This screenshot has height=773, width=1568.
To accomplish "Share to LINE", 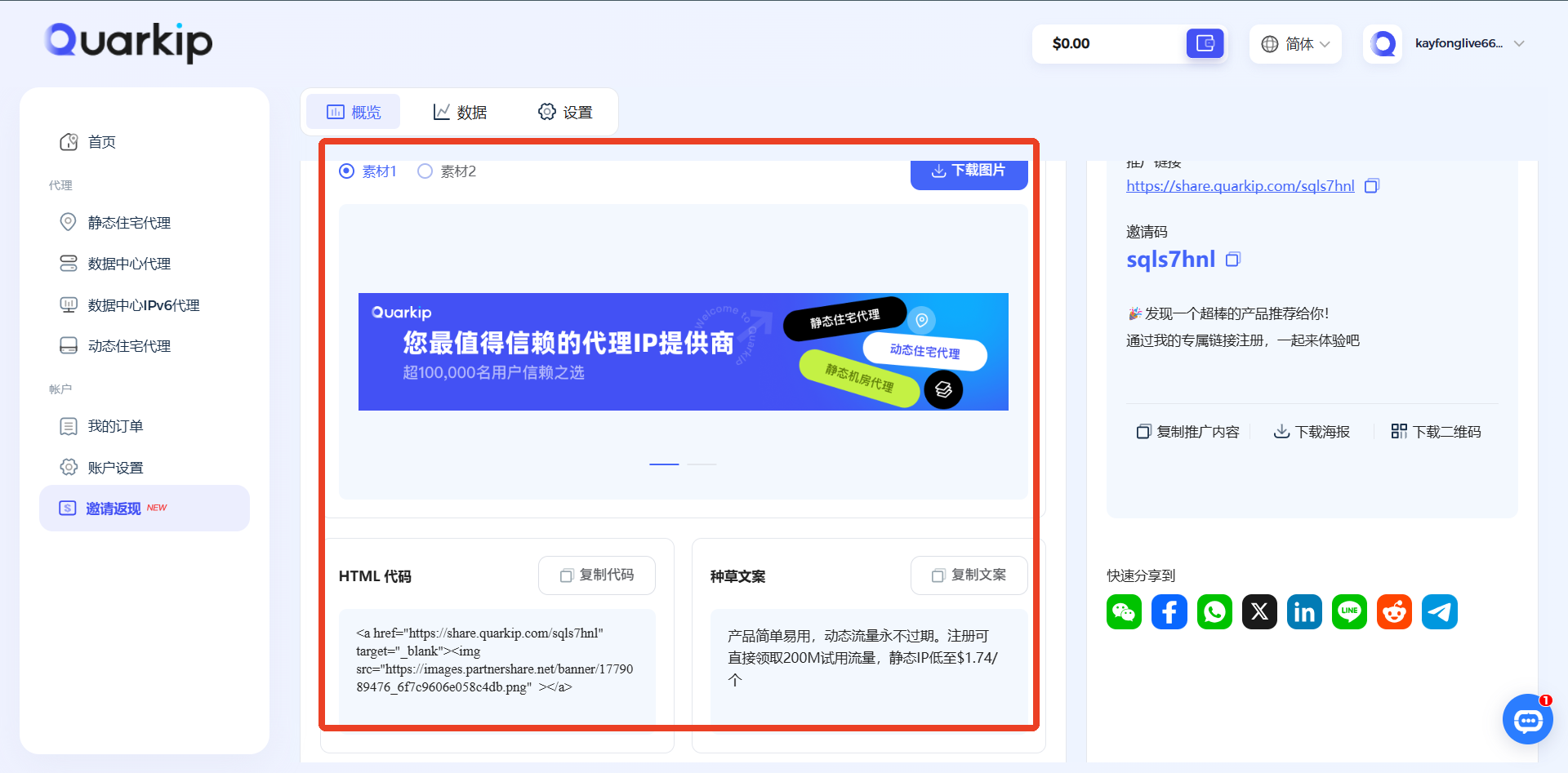I will pyautogui.click(x=1349, y=612).
